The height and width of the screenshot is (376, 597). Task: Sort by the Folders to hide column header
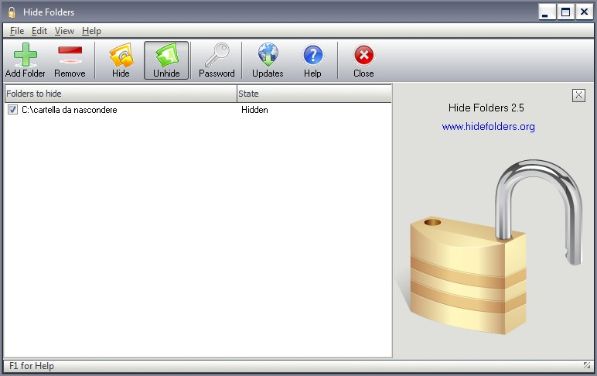pyautogui.click(x=121, y=94)
